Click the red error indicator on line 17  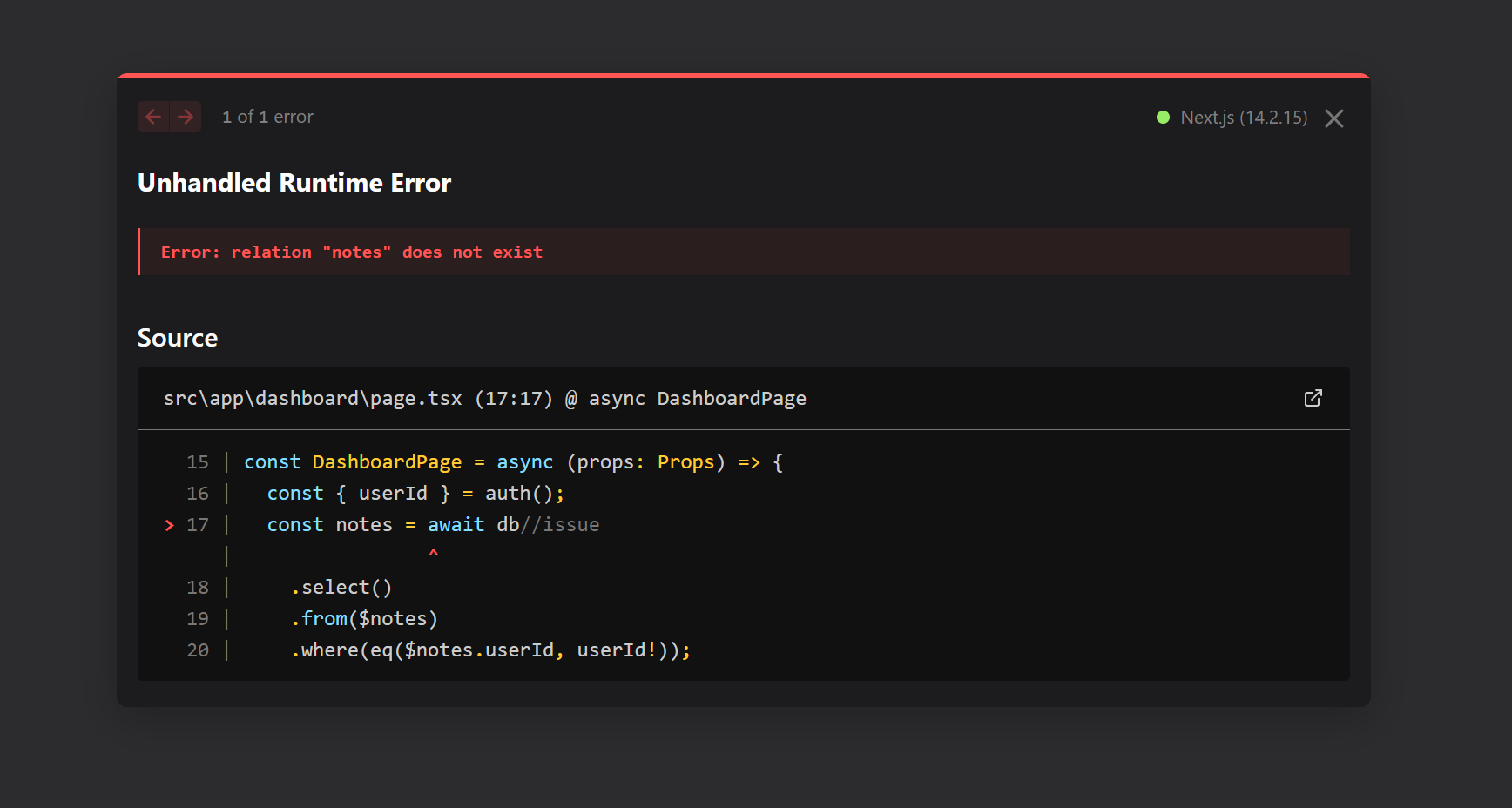click(x=168, y=525)
